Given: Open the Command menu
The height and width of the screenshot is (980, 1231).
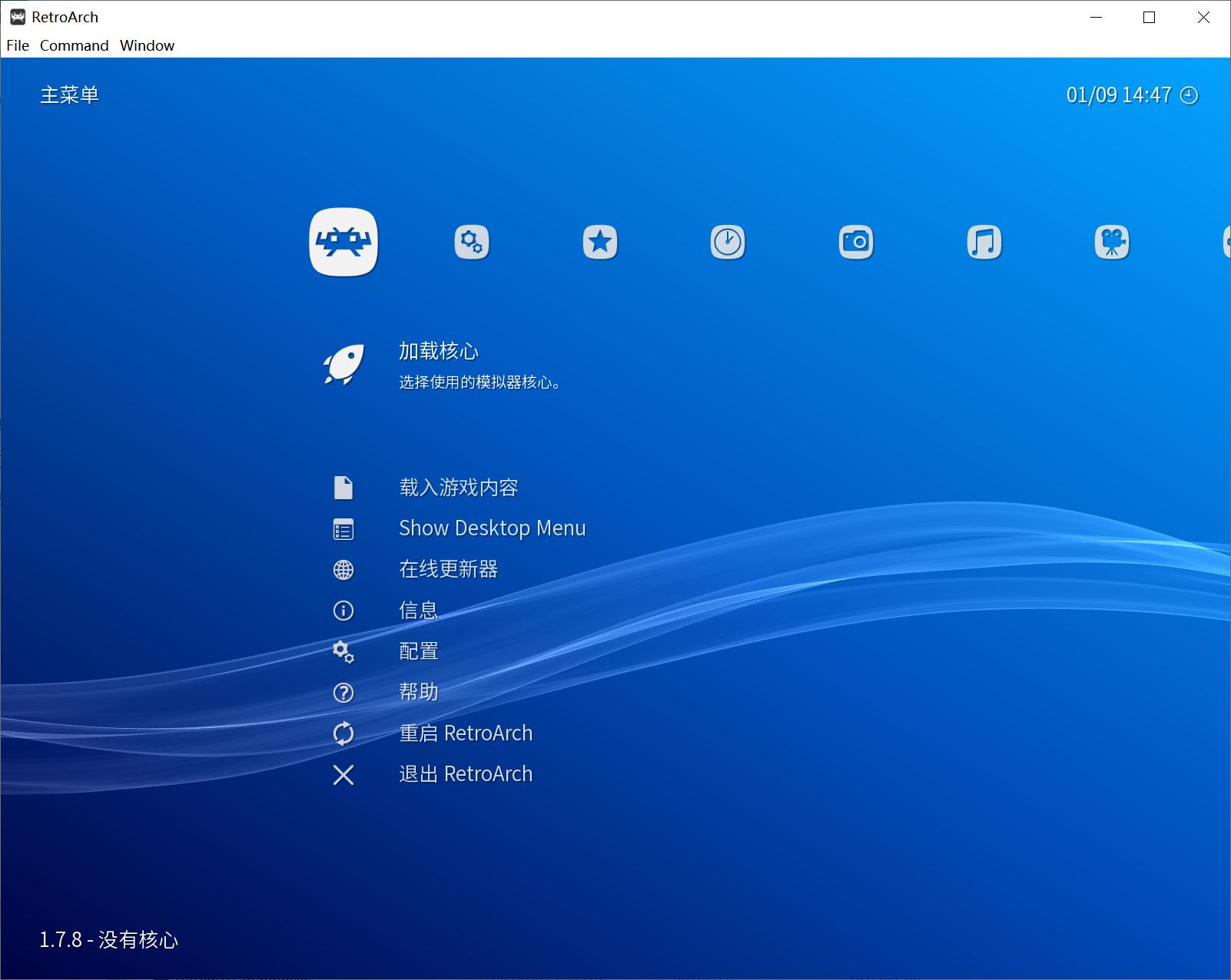Looking at the screenshot, I should point(75,45).
